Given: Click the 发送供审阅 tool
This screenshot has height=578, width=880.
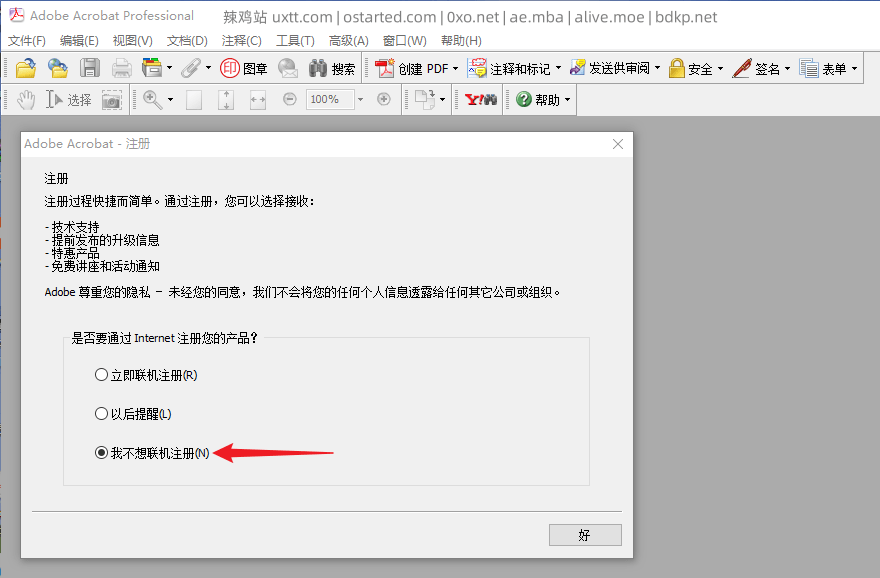Looking at the screenshot, I should 609,68.
